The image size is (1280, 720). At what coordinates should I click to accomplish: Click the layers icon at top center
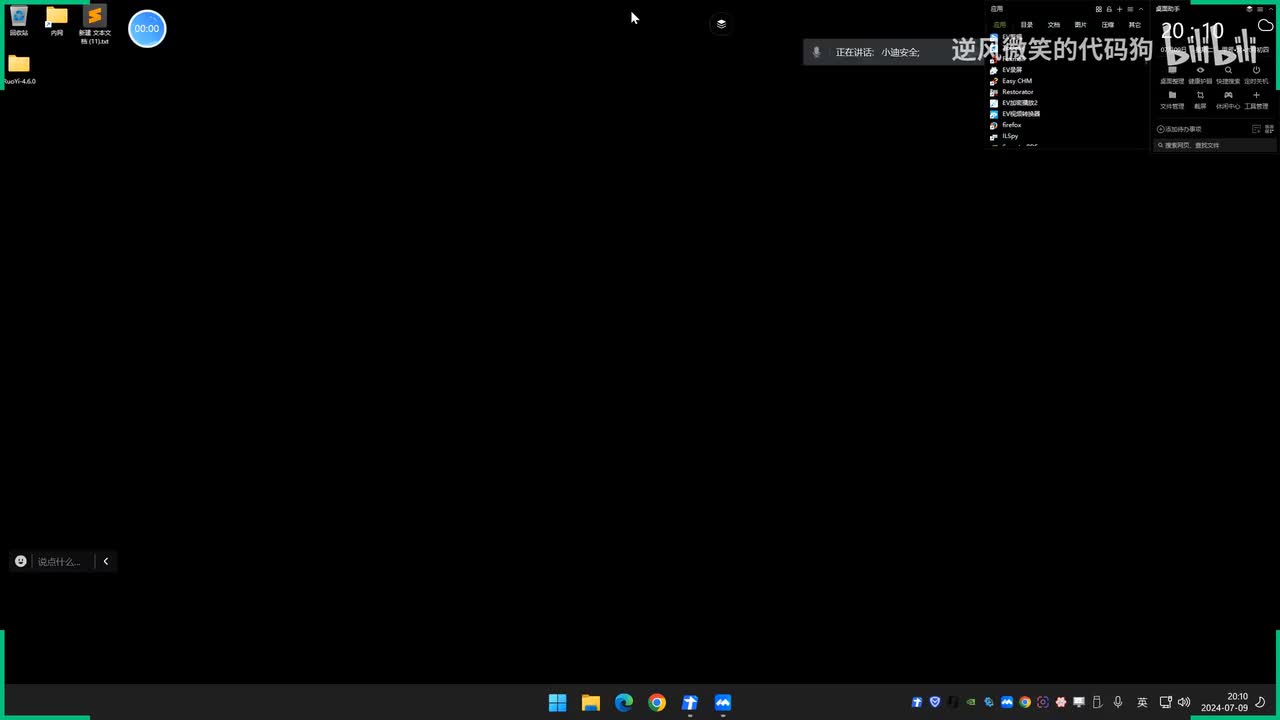click(x=721, y=24)
